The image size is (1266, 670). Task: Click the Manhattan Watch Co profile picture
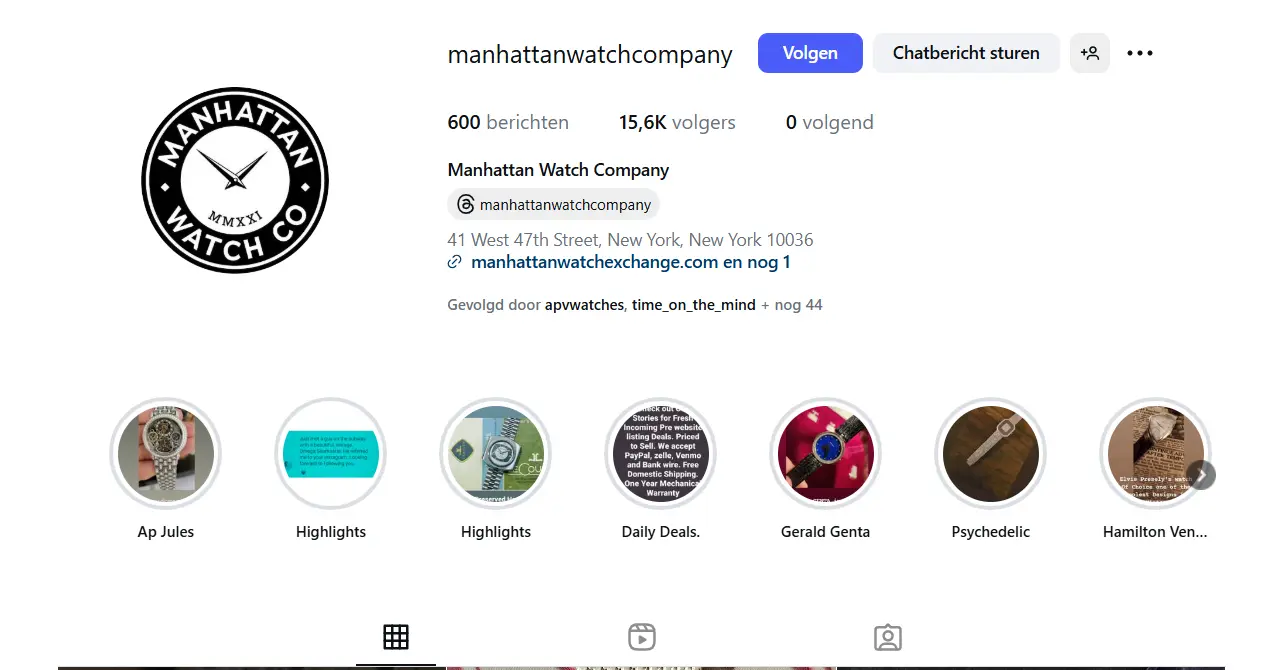point(235,180)
